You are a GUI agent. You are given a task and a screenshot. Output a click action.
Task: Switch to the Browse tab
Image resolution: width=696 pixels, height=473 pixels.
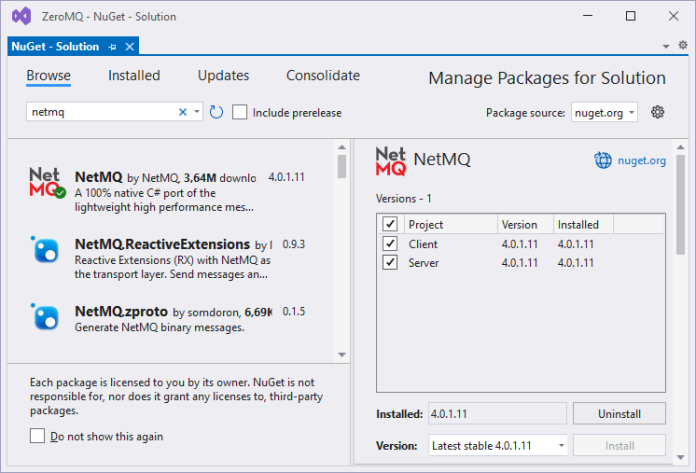(48, 75)
